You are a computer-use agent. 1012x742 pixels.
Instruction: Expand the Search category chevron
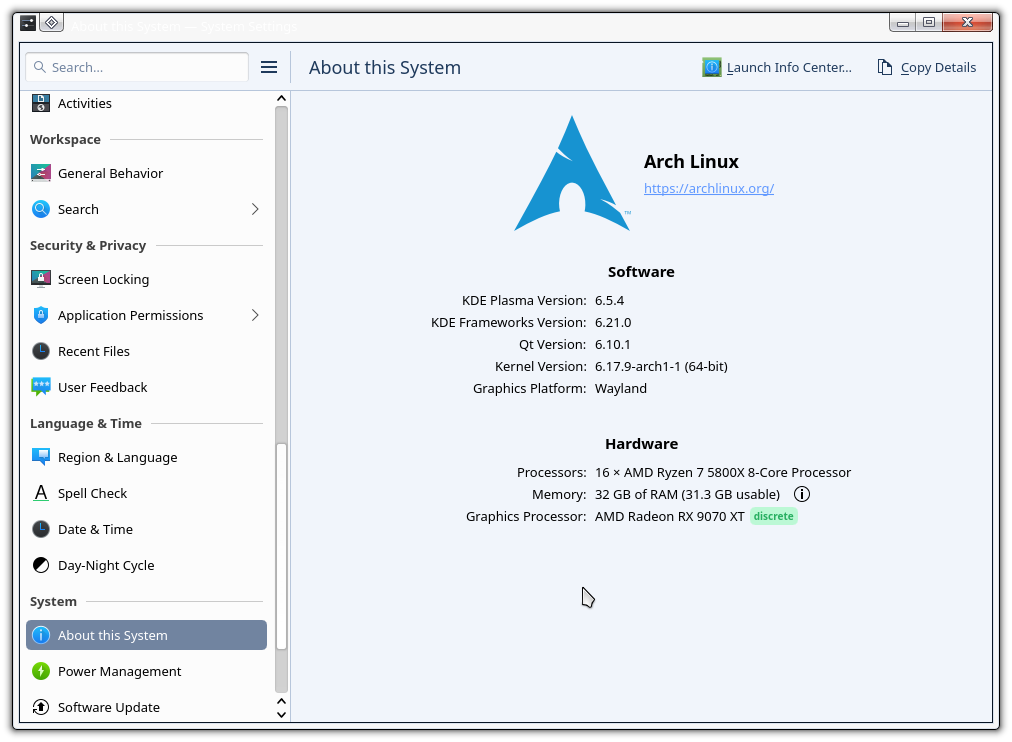255,209
